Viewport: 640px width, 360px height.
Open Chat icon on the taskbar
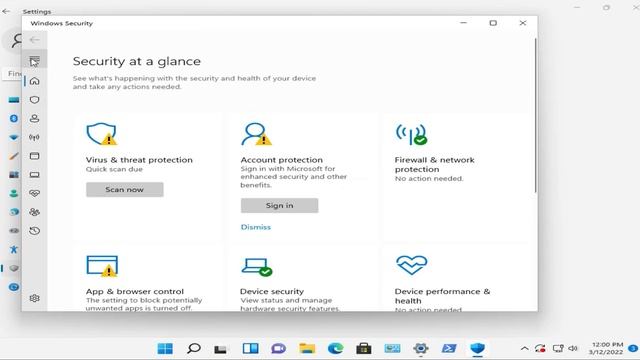(x=278, y=348)
